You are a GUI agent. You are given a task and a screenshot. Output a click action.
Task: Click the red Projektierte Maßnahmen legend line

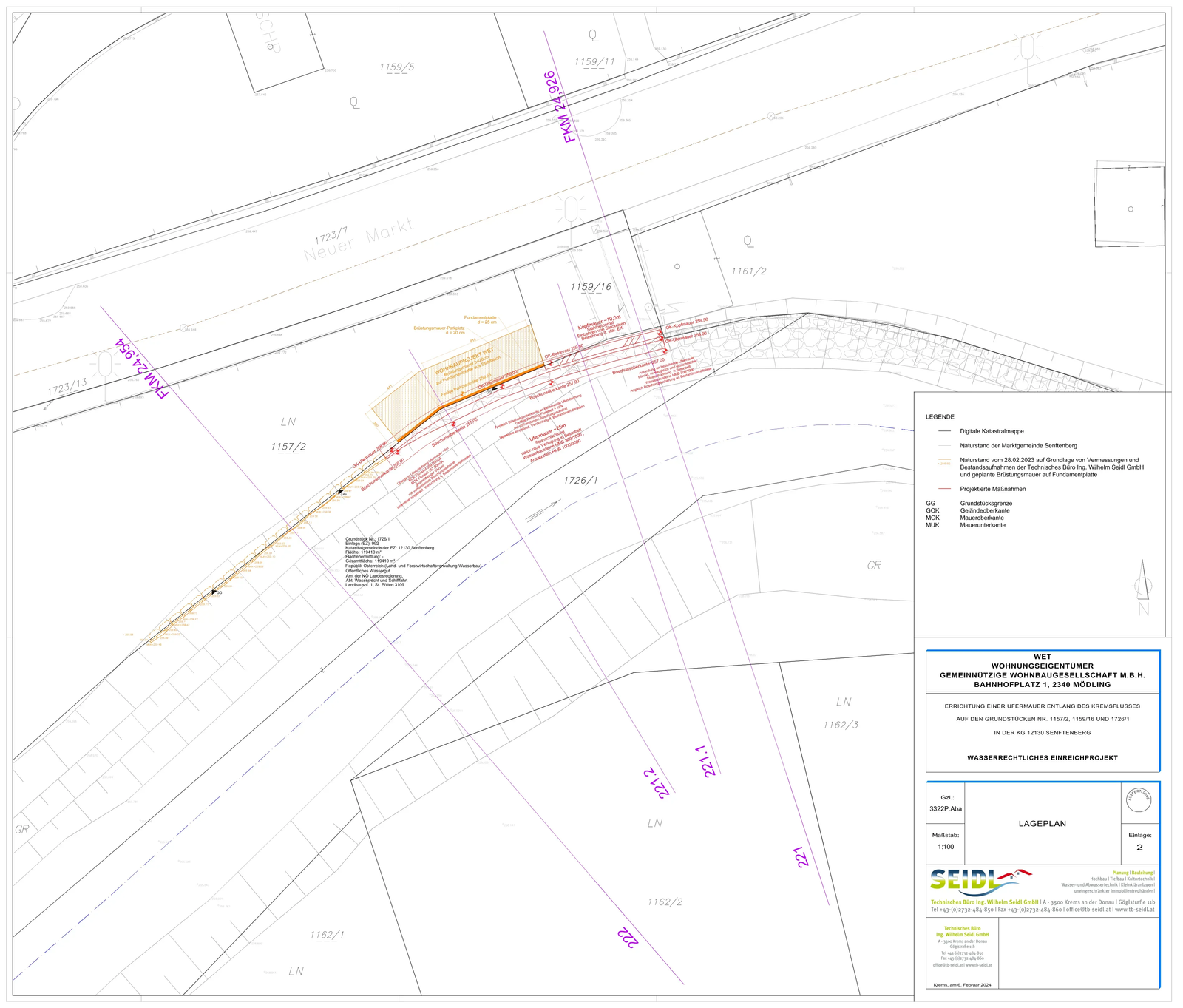click(943, 489)
